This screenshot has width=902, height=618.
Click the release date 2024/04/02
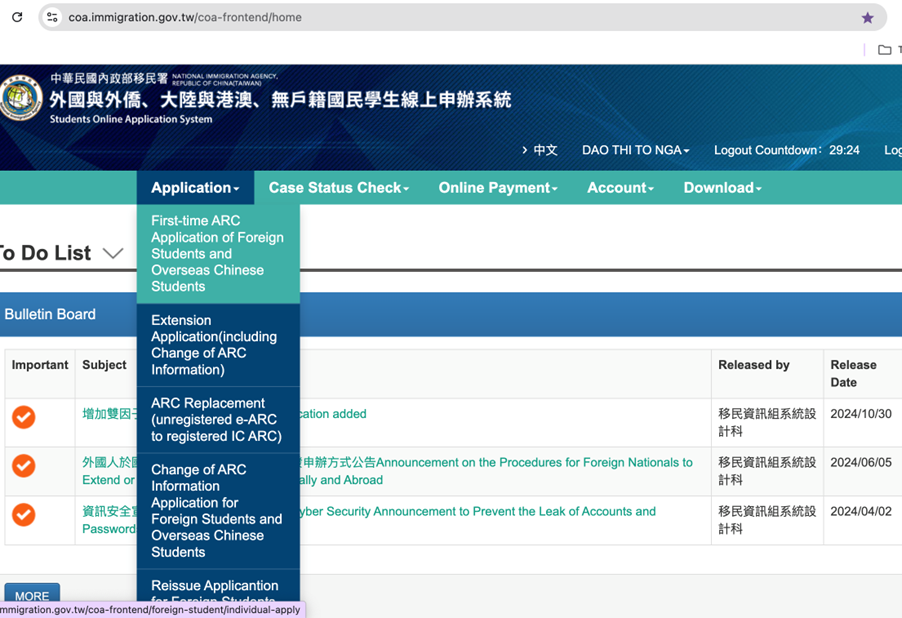pyautogui.click(x=861, y=512)
